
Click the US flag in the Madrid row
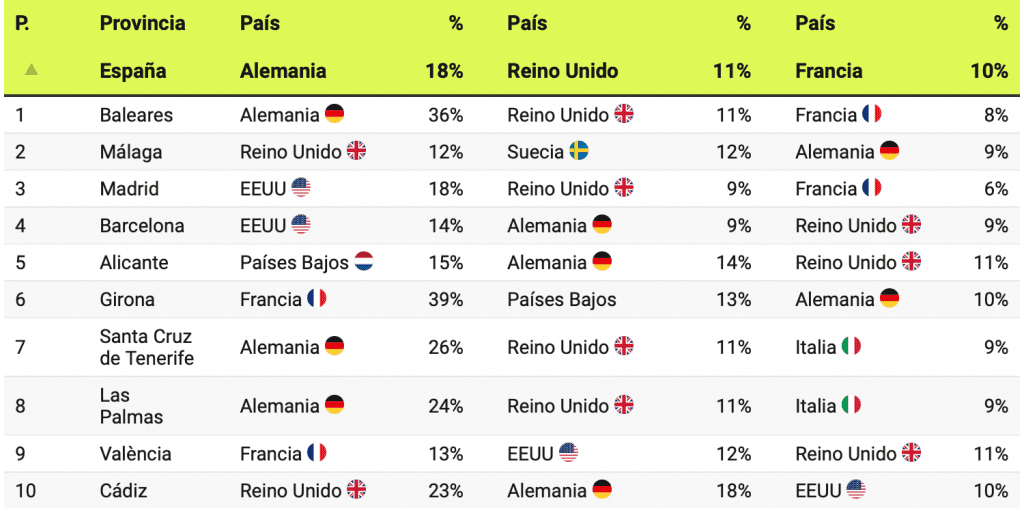click(x=301, y=188)
